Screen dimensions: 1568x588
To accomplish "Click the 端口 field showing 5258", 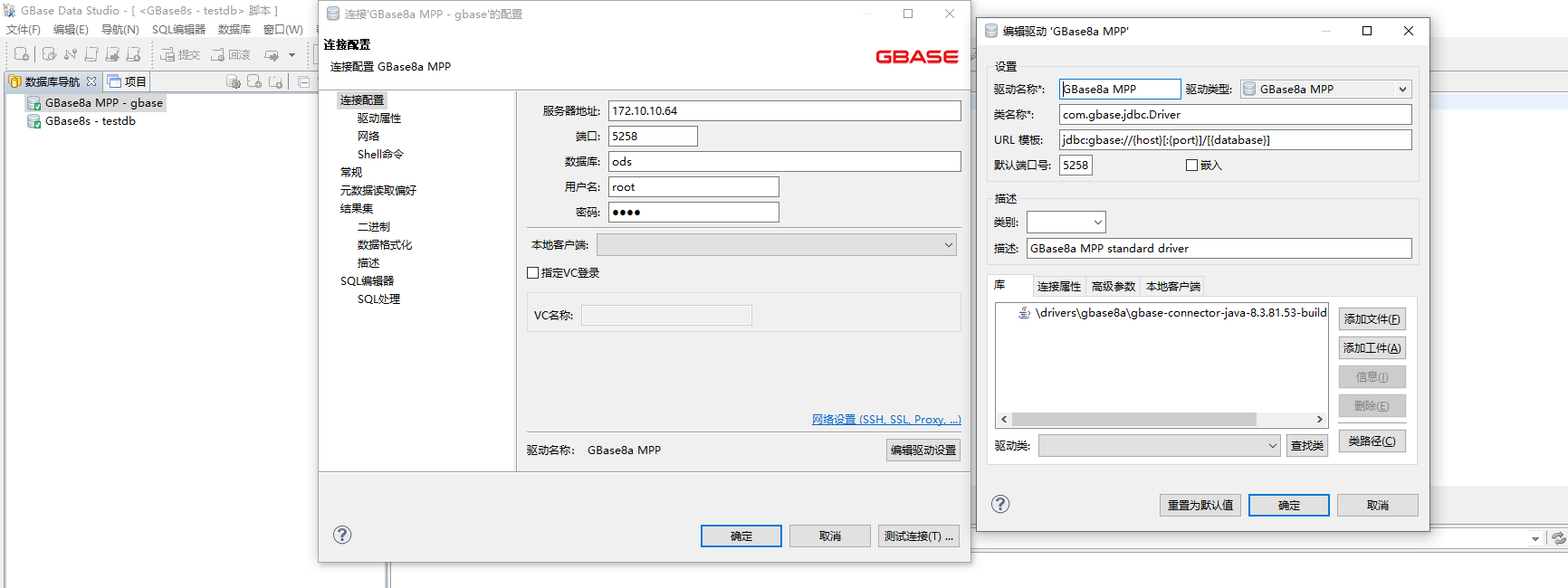I will [x=653, y=137].
